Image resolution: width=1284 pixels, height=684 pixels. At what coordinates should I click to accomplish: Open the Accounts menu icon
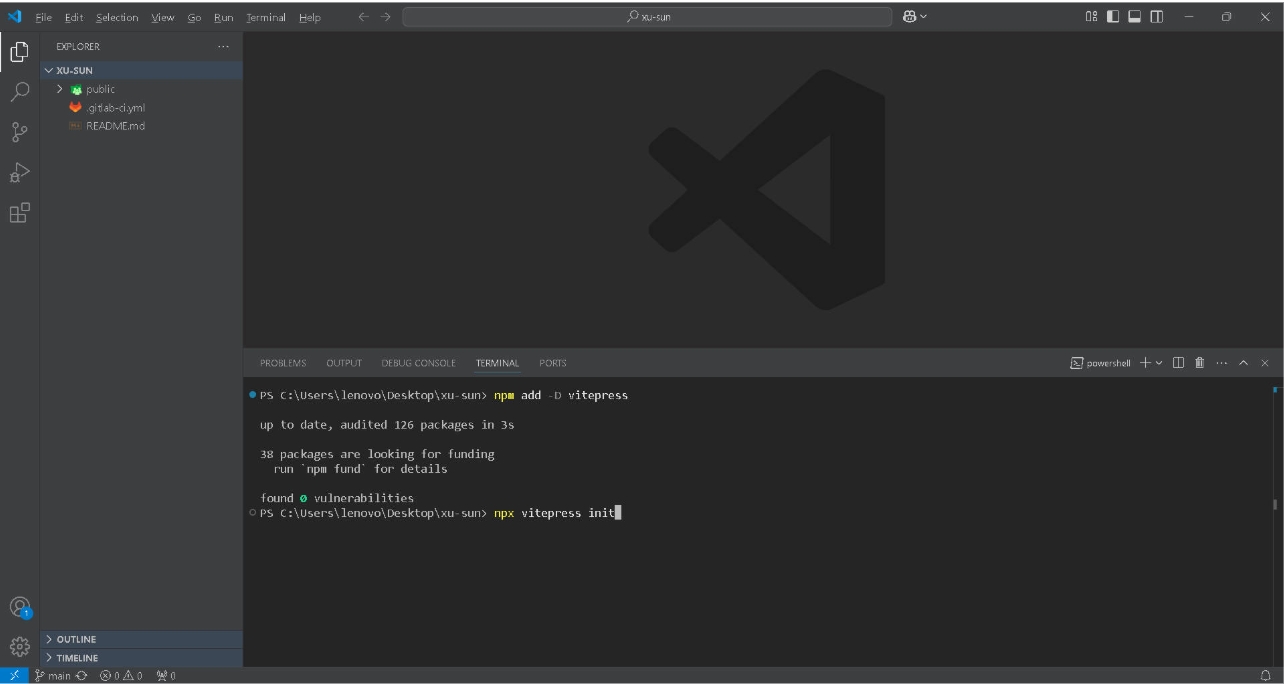point(19,607)
